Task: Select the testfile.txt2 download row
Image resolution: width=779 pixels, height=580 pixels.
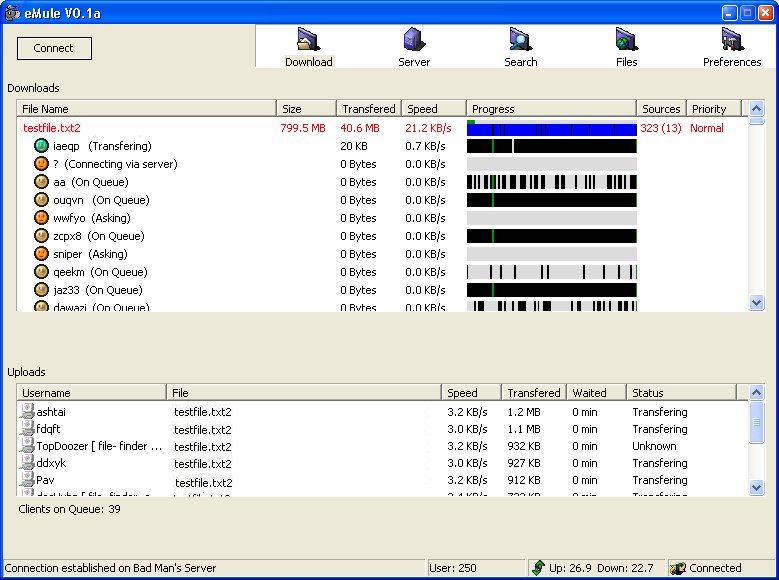Action: tap(383, 128)
